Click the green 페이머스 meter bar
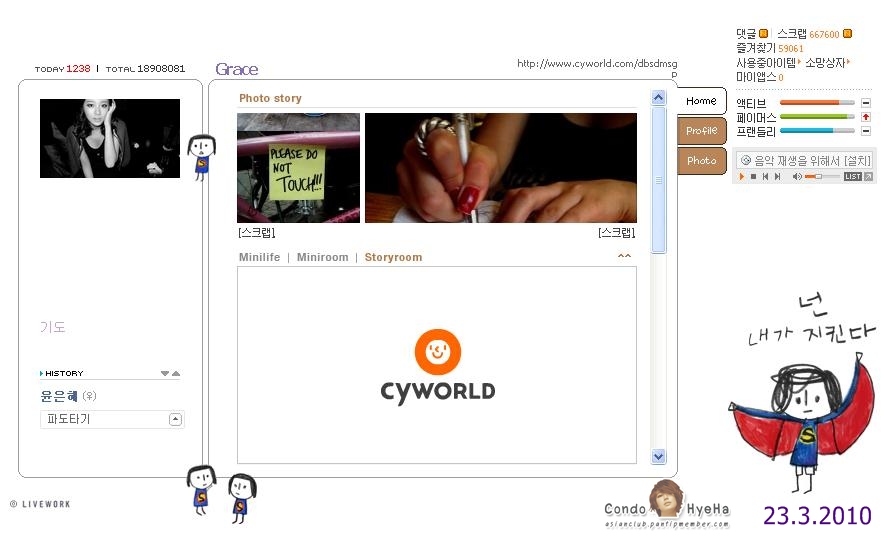This screenshot has width=893, height=536. point(817,117)
